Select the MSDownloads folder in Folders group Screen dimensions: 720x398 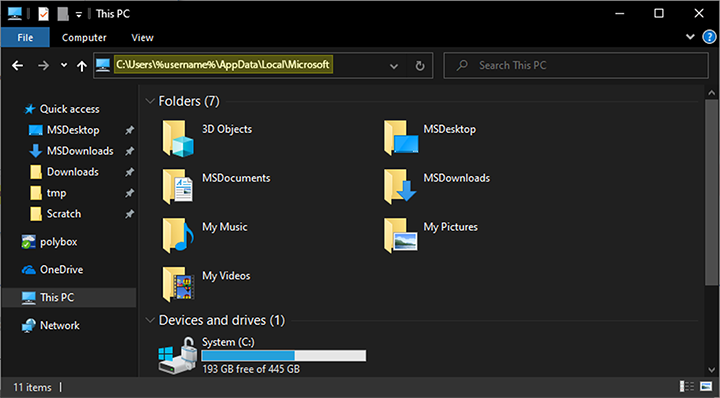[x=400, y=186]
